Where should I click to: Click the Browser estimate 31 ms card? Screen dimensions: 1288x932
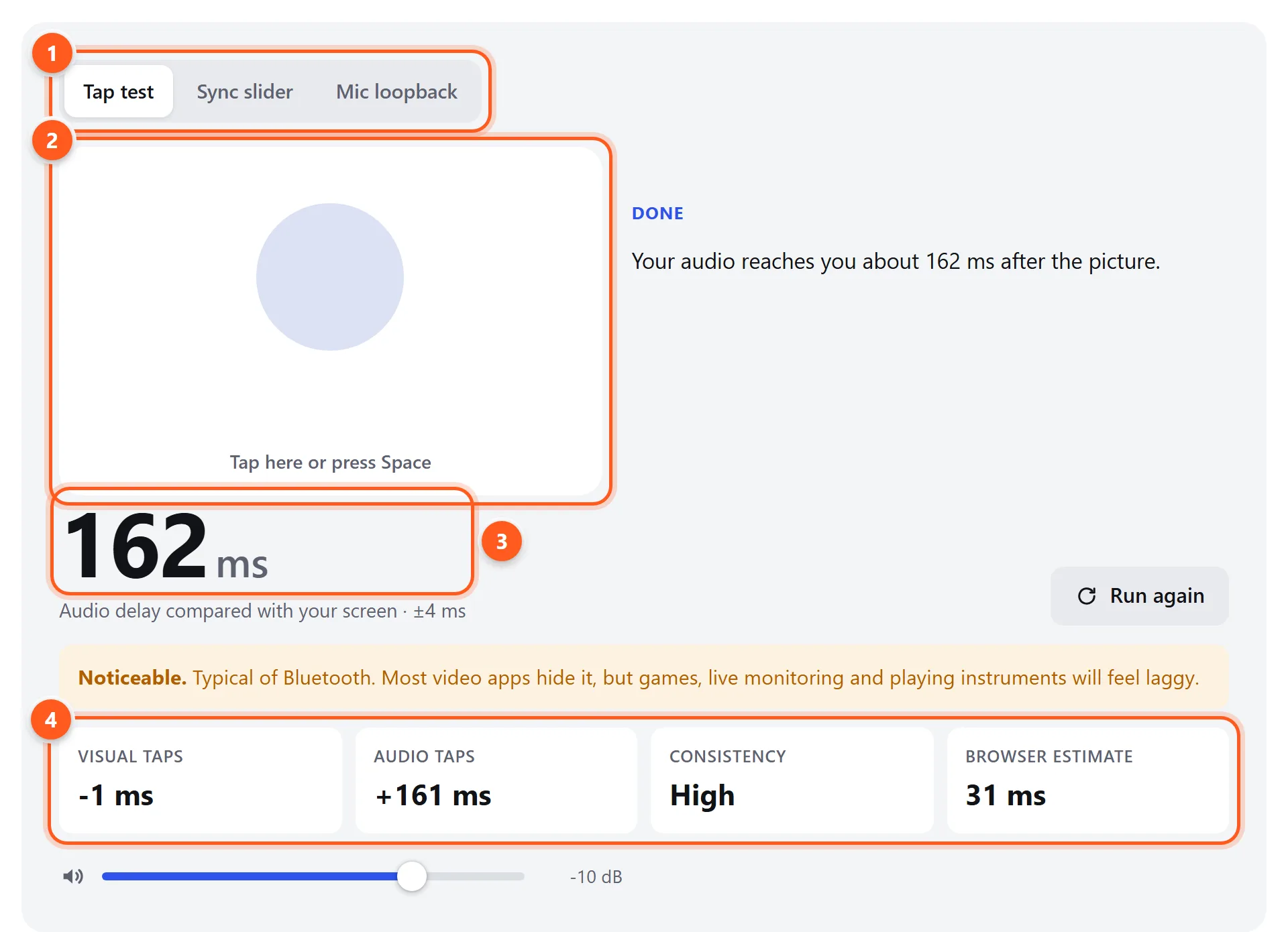point(1088,780)
